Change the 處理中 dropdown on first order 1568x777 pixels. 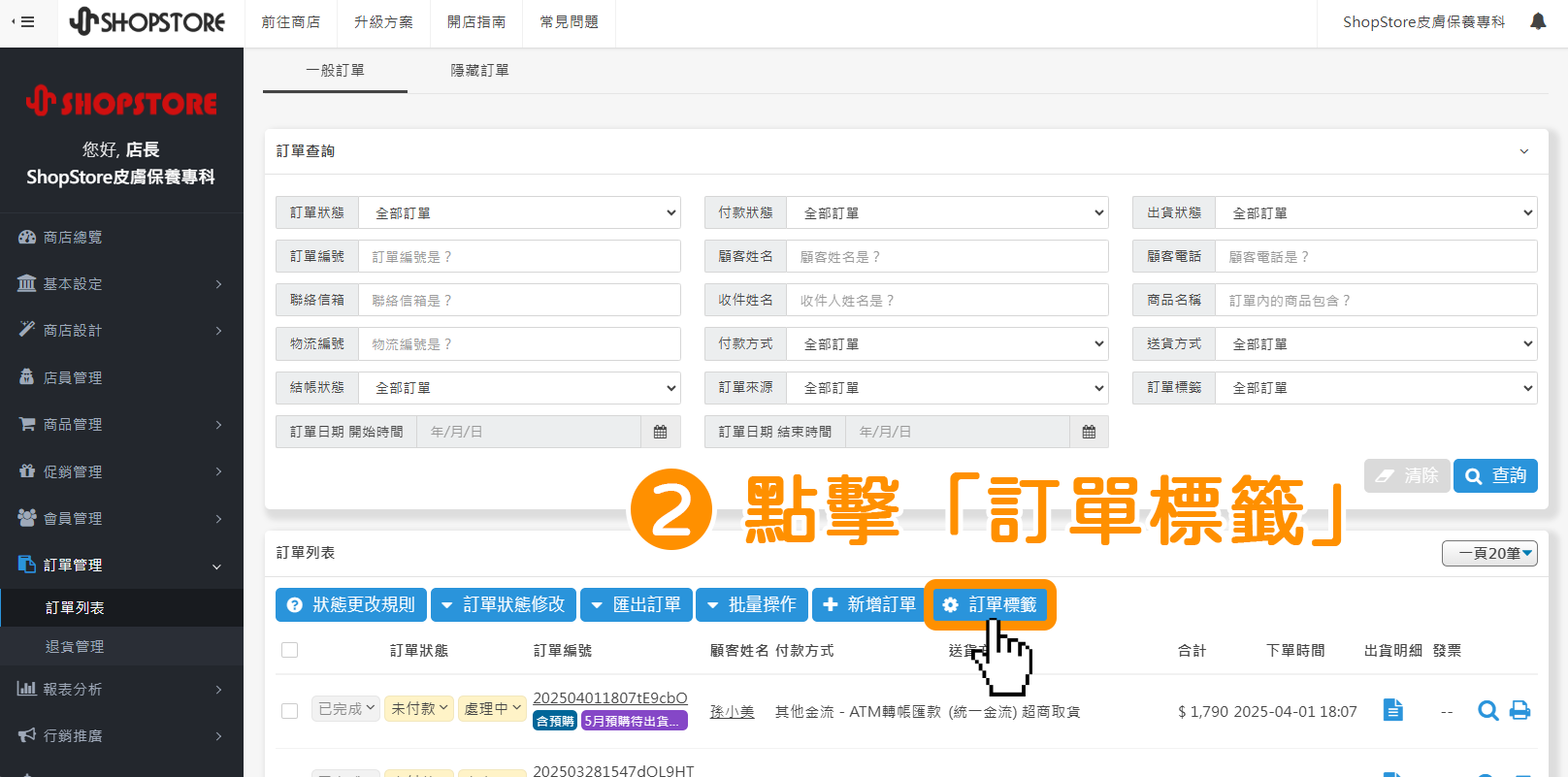click(492, 709)
